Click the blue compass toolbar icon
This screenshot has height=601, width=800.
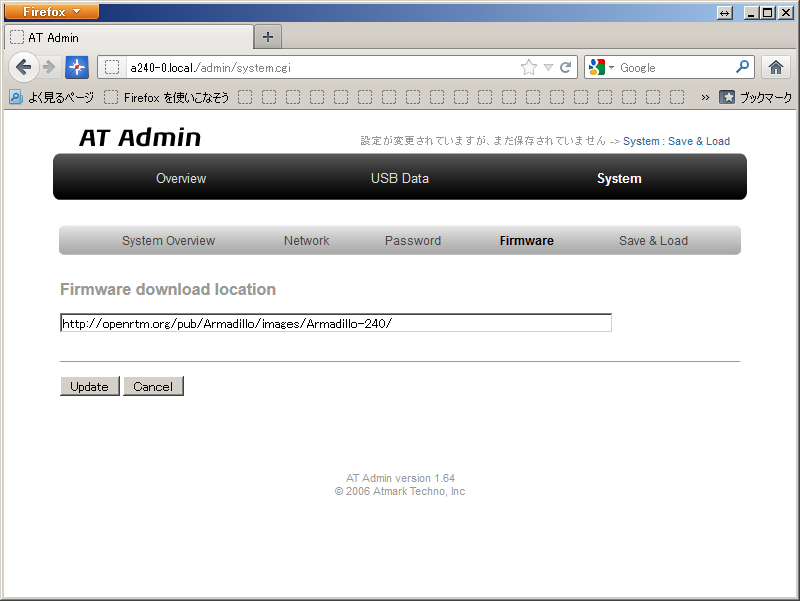pos(77,67)
